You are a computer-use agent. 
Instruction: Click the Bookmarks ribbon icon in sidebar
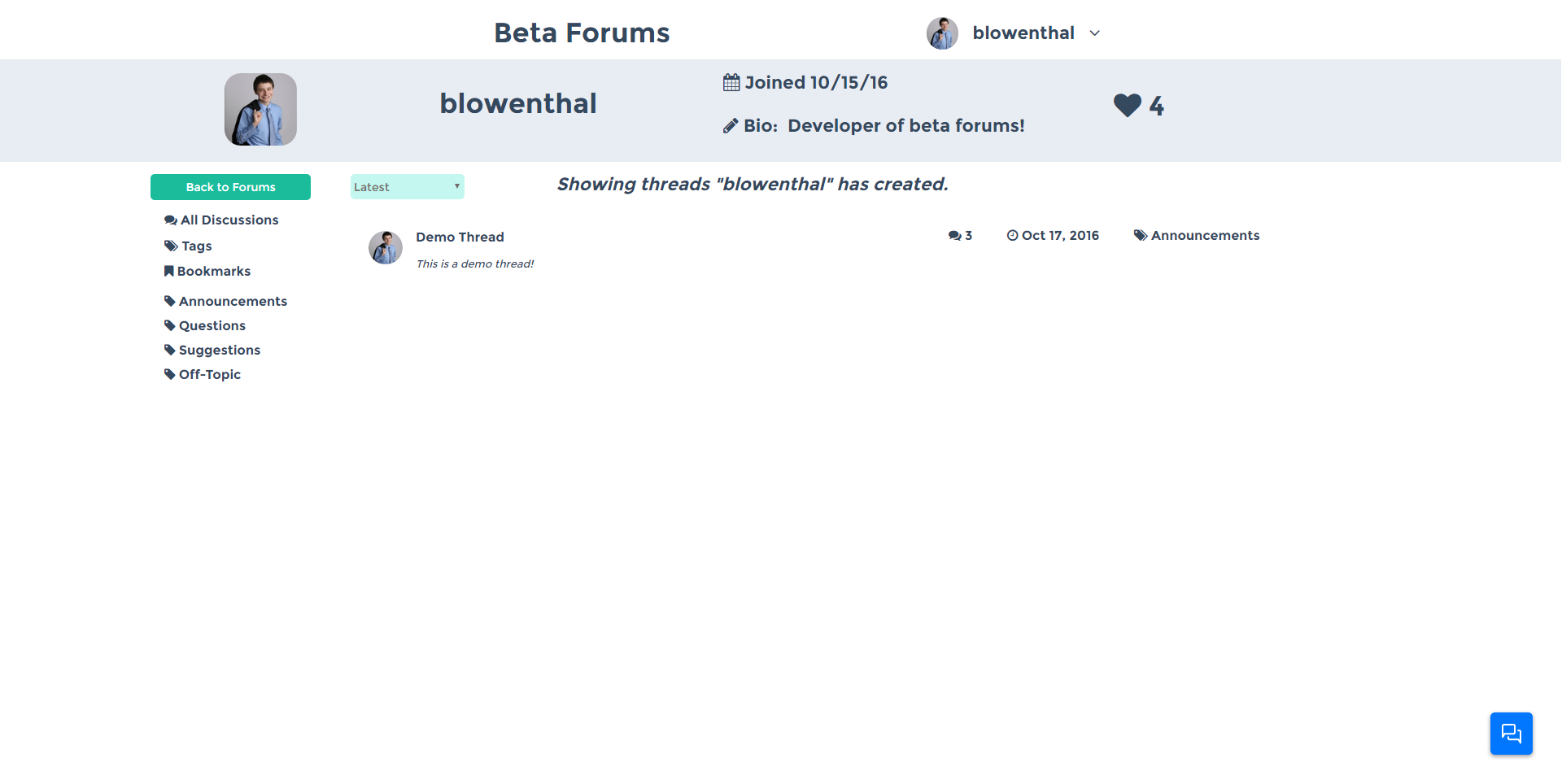pyautogui.click(x=169, y=271)
